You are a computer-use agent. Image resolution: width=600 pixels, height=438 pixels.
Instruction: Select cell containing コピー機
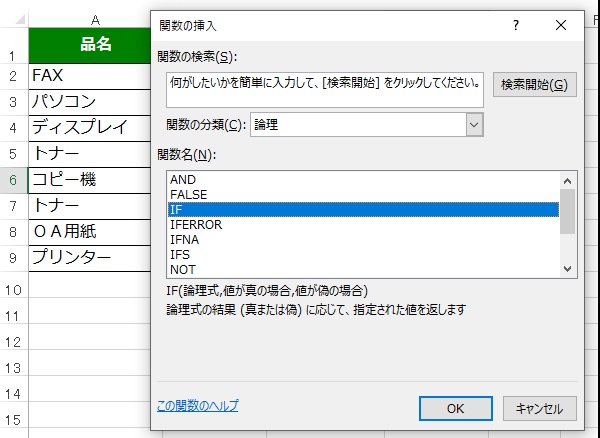click(x=90, y=181)
